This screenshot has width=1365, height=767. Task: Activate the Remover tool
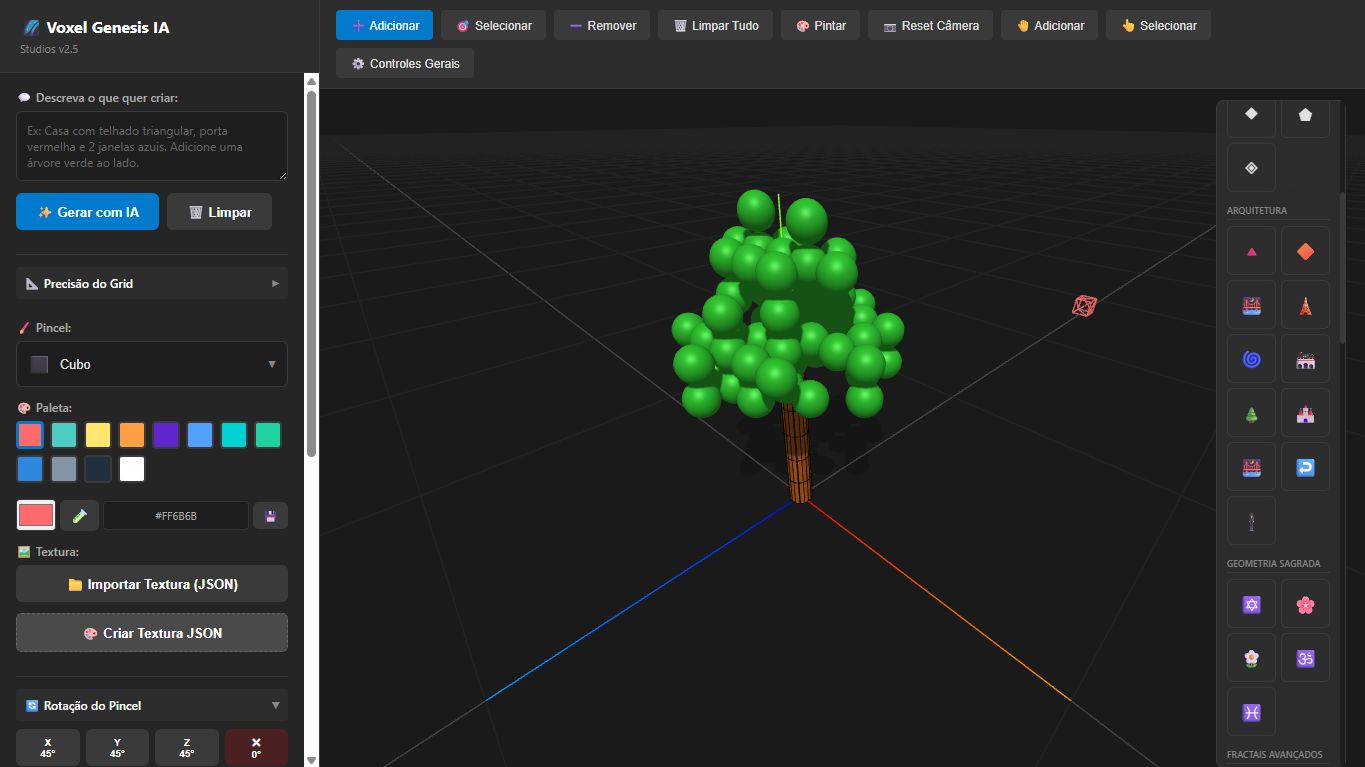602,25
